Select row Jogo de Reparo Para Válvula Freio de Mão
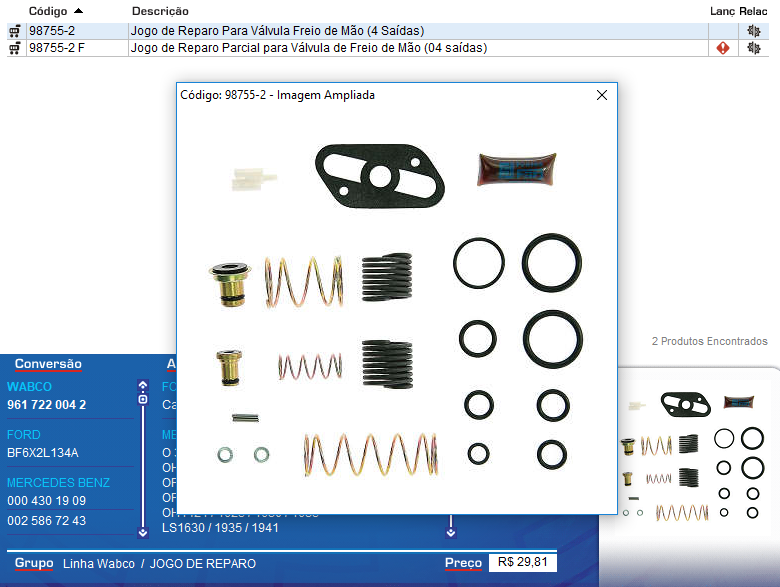The width and height of the screenshot is (780, 587). pyautogui.click(x=284, y=31)
